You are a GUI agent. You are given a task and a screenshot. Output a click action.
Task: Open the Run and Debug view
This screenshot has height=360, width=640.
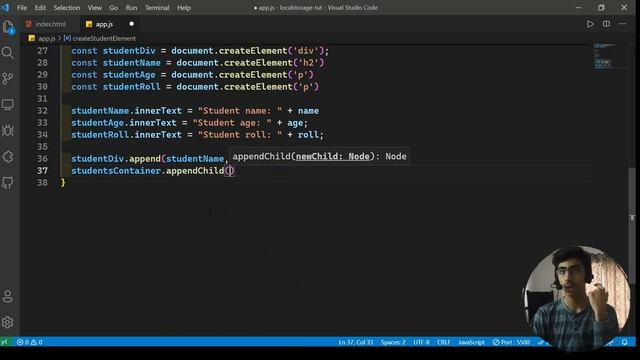[8, 131]
